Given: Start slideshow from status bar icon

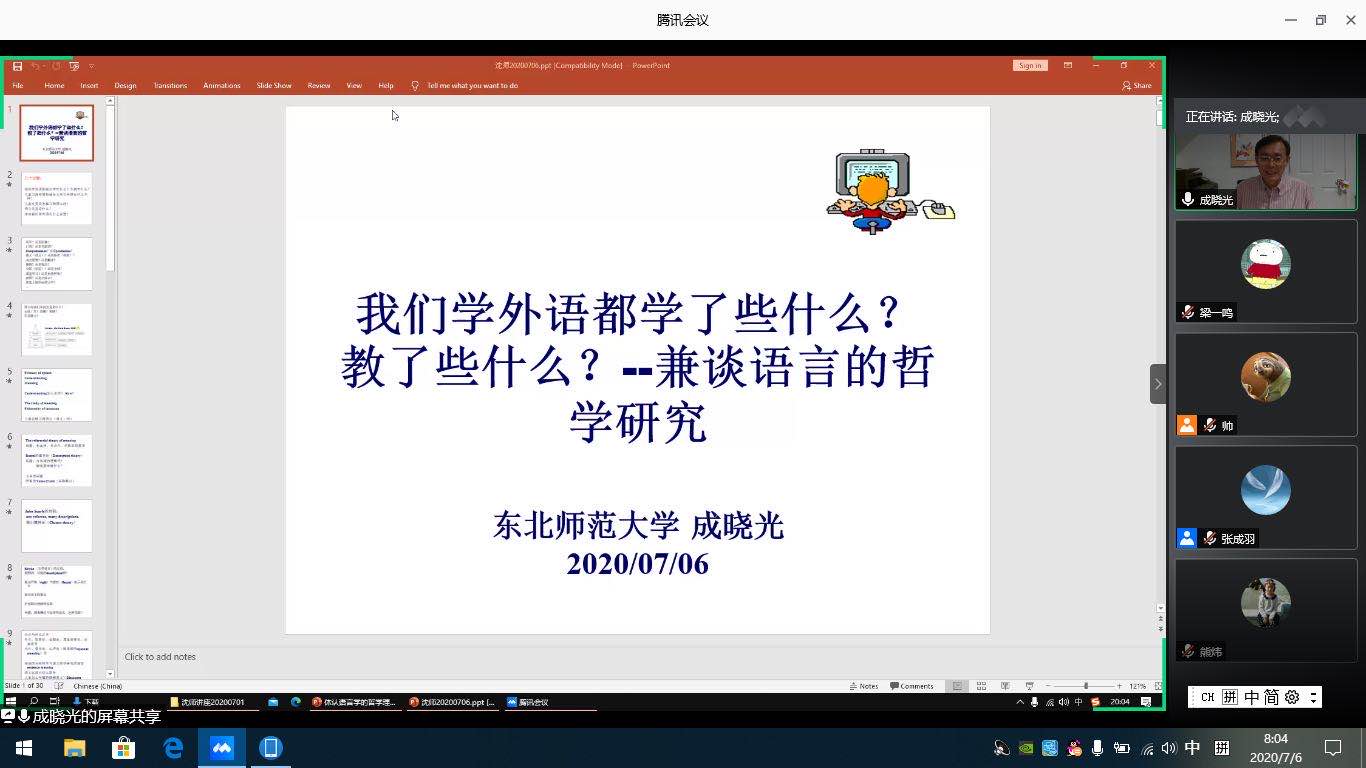Looking at the screenshot, I should pos(1029,686).
